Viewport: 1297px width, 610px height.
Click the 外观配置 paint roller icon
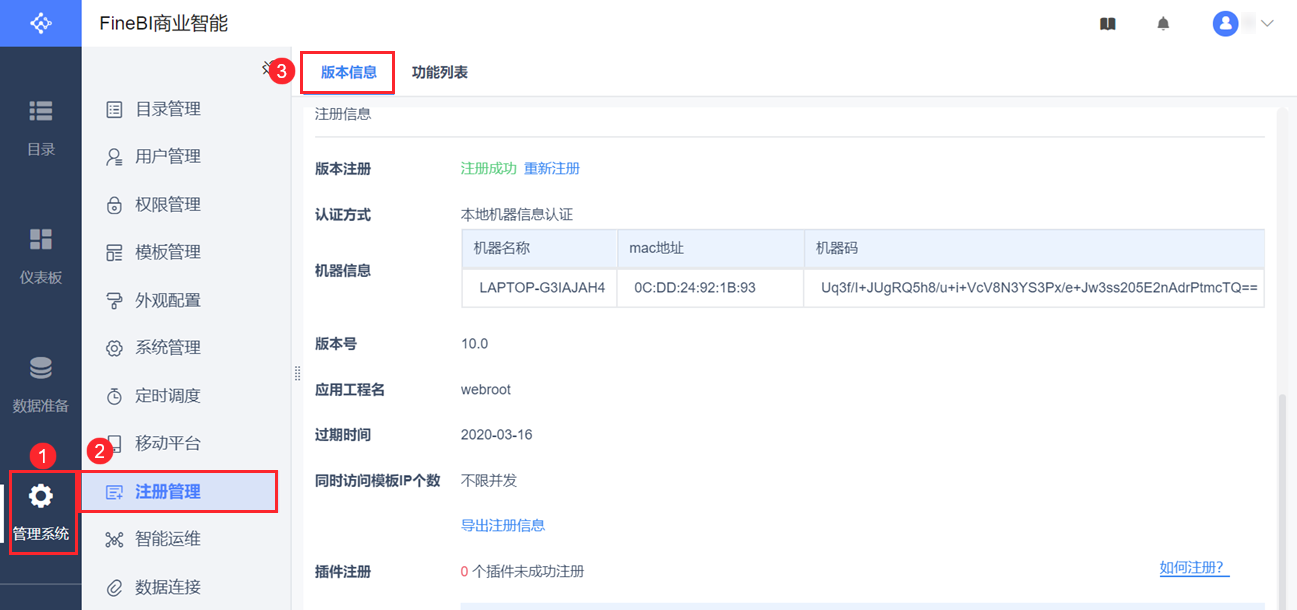point(115,300)
